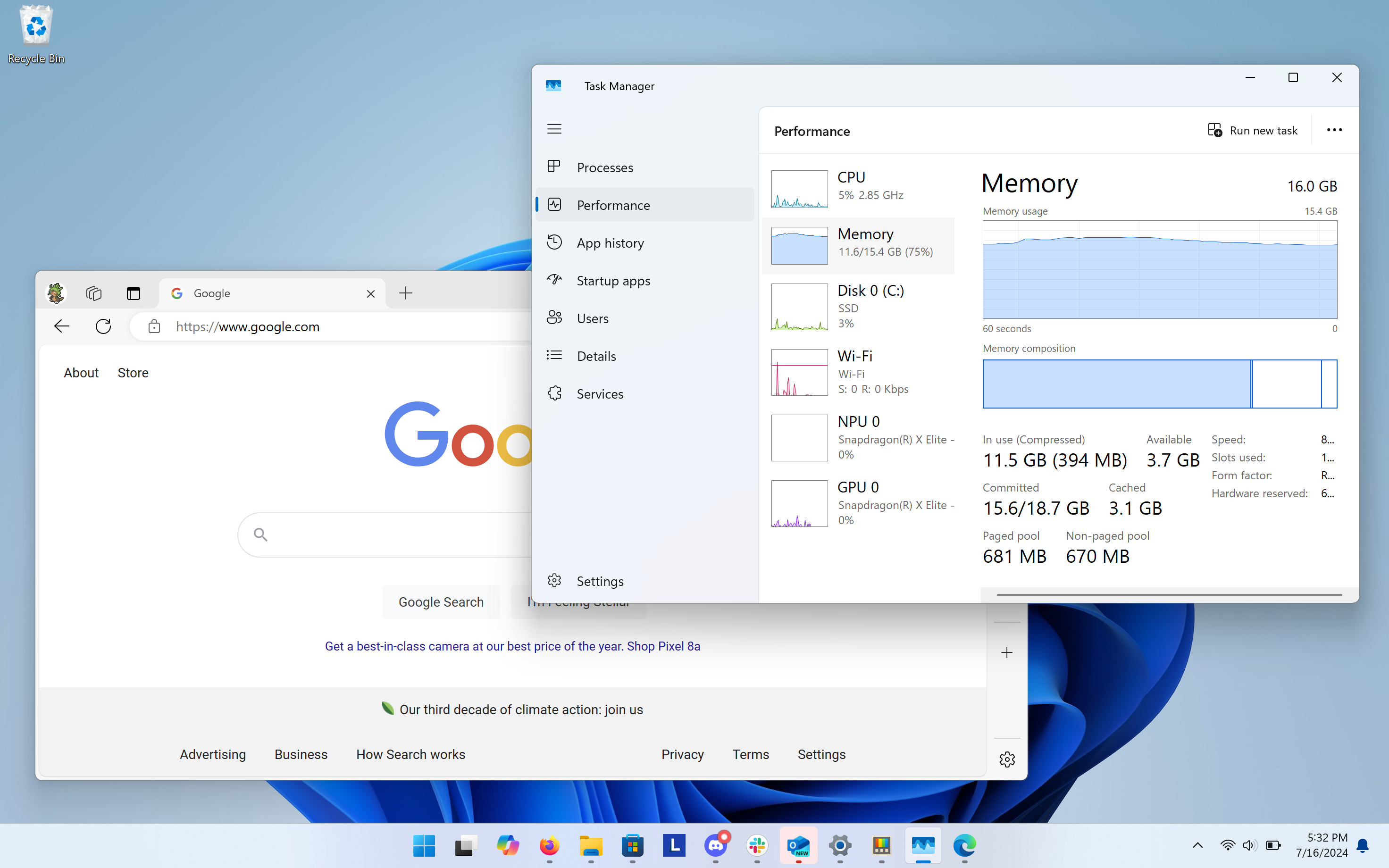Open the tab actions menu icon

pos(133,293)
